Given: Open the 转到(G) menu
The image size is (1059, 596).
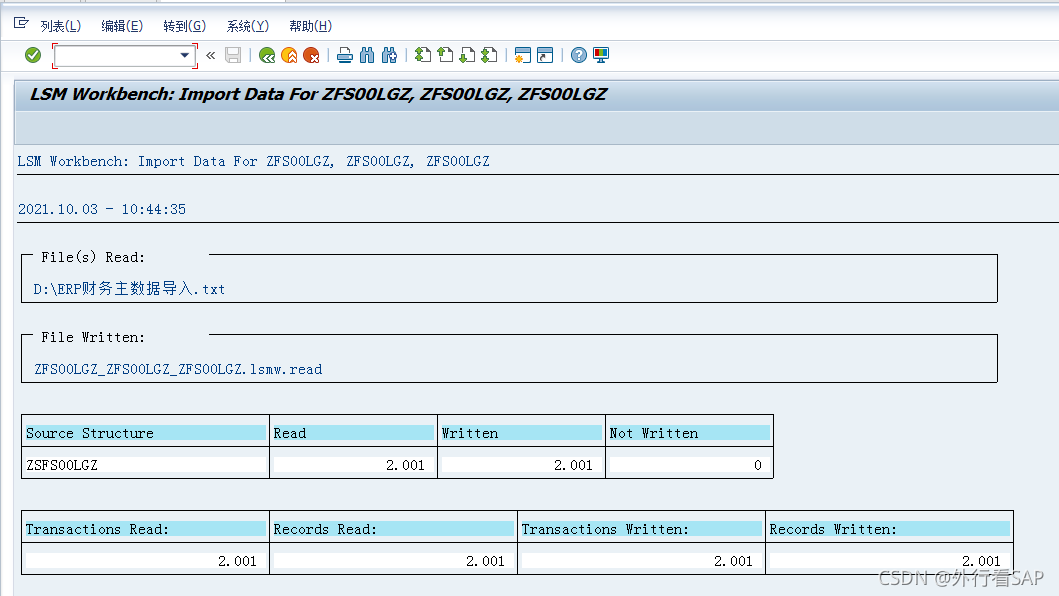Looking at the screenshot, I should [x=184, y=26].
